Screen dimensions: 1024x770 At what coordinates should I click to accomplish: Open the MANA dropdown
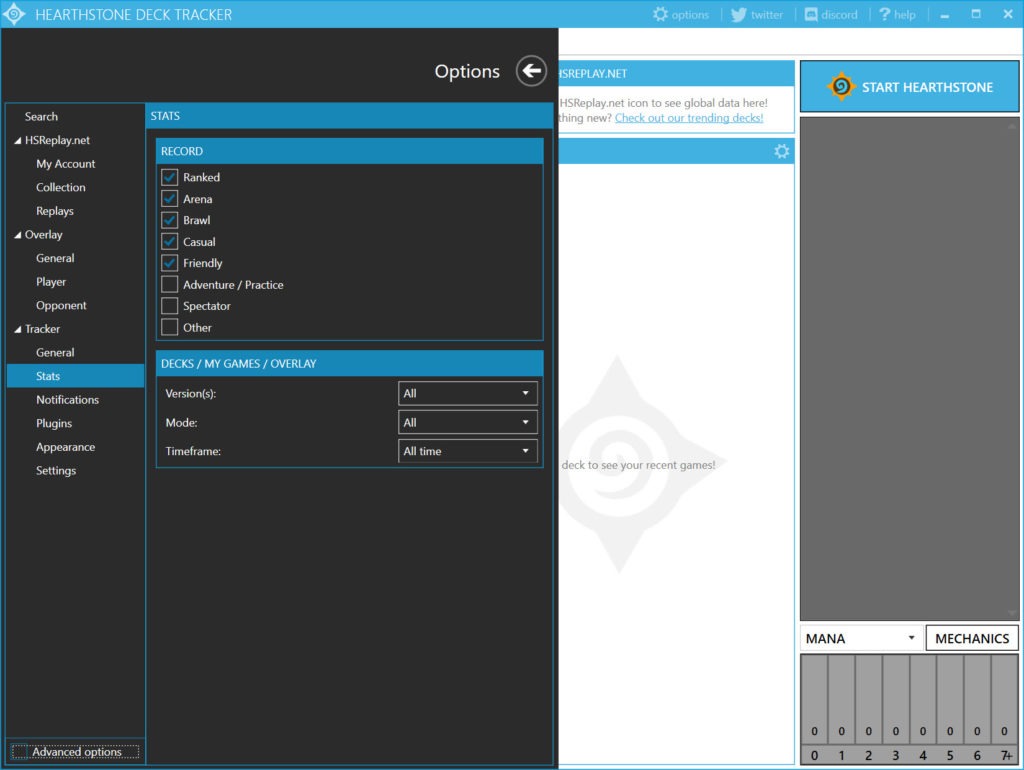[861, 638]
